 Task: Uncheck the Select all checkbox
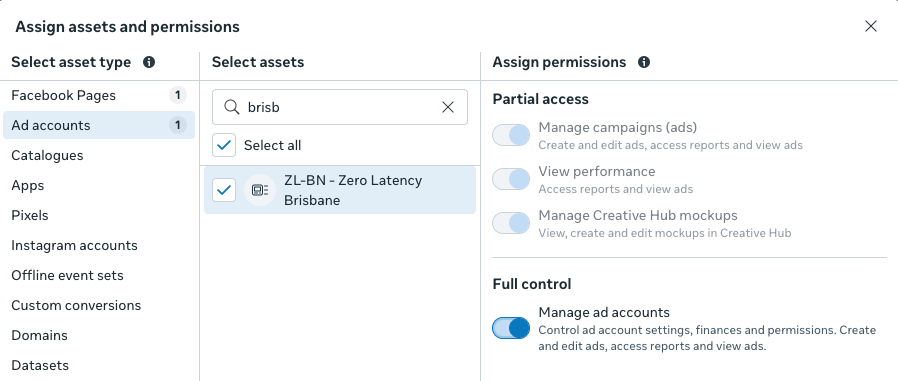(224, 146)
